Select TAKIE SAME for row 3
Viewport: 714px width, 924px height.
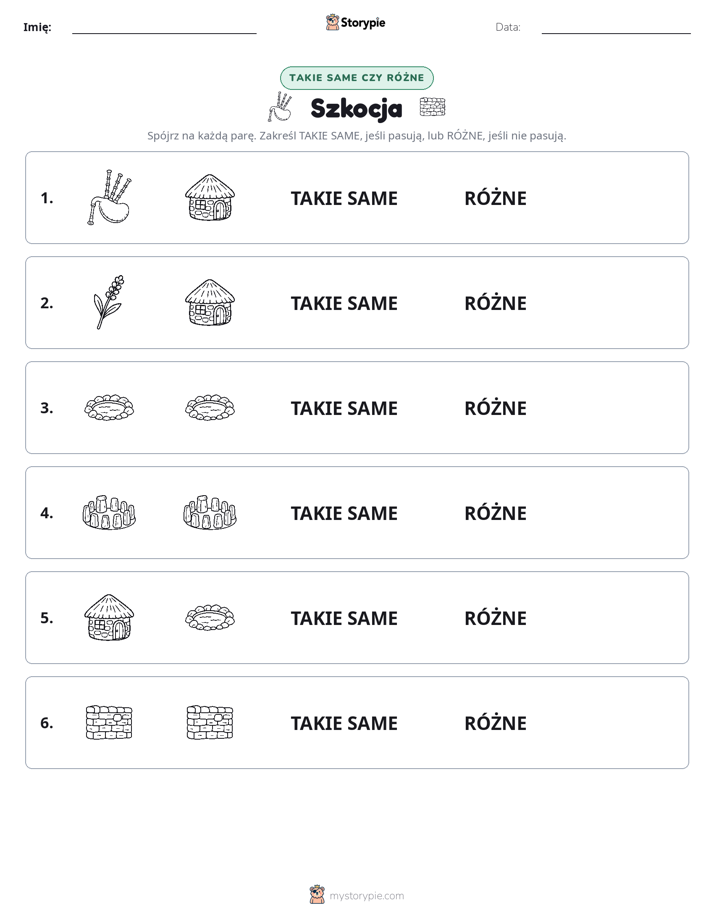pos(344,408)
